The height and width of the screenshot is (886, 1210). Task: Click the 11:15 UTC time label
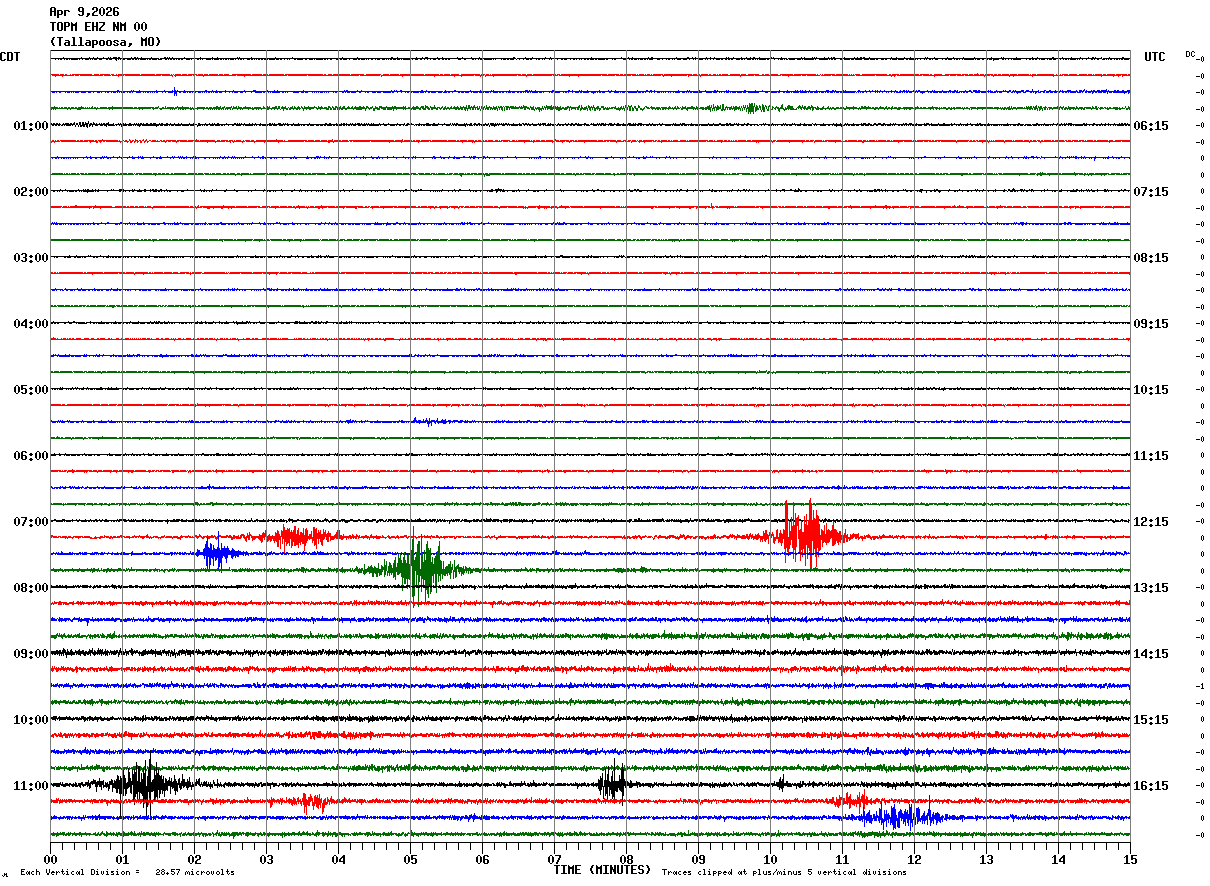[x=1151, y=456]
